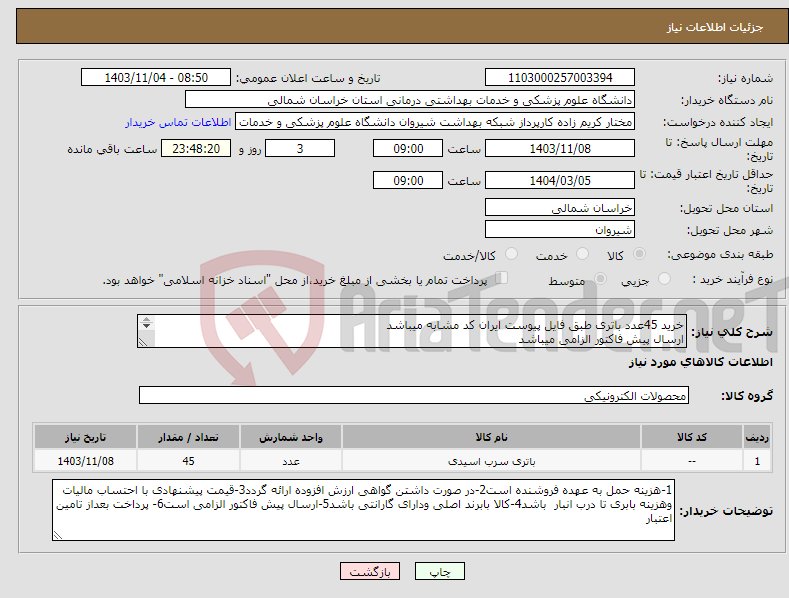Toggle the اسناد خزانه اسلامی payment checkbox
The width and height of the screenshot is (789, 598).
[x=502, y=278]
